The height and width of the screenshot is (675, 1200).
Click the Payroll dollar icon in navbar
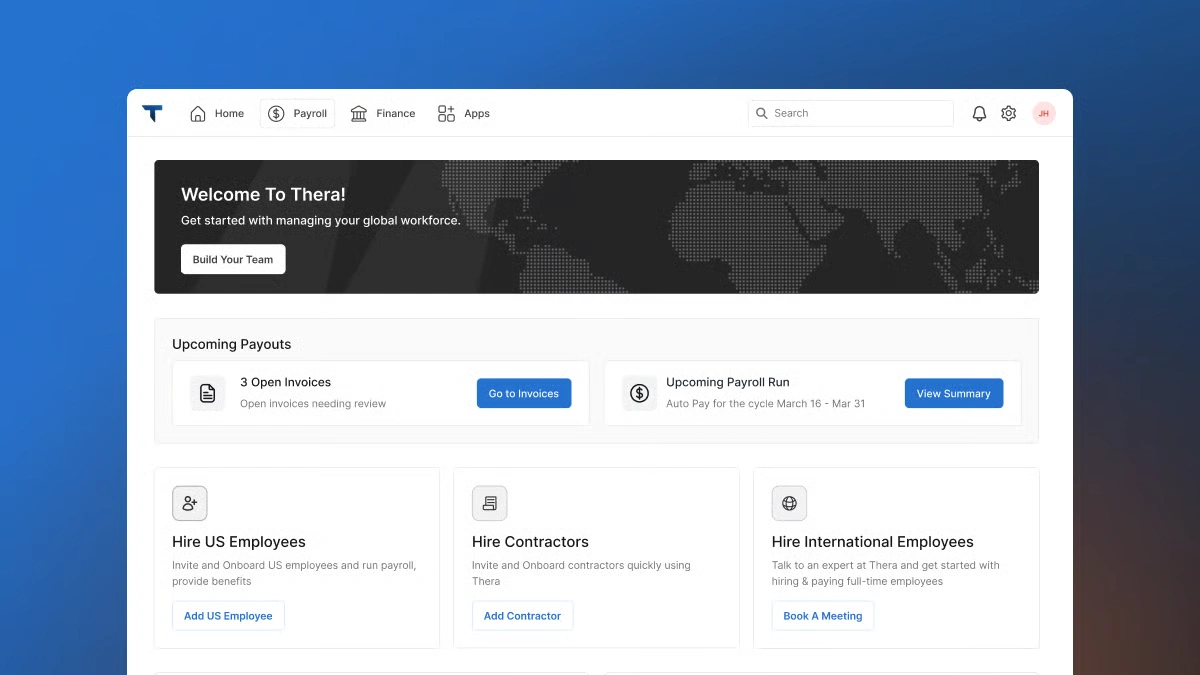[x=277, y=113]
